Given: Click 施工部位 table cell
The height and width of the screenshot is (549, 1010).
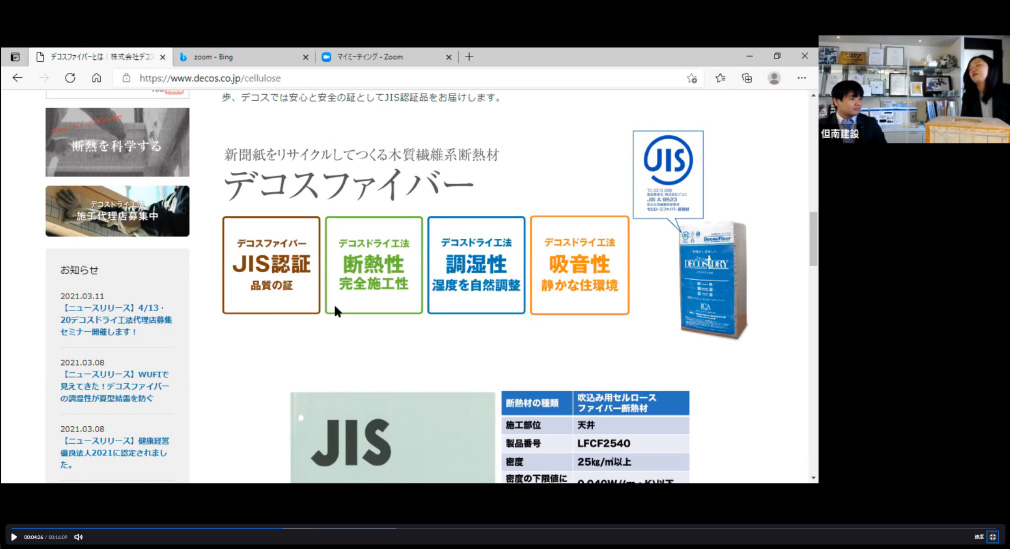Looking at the screenshot, I should click(x=537, y=425).
